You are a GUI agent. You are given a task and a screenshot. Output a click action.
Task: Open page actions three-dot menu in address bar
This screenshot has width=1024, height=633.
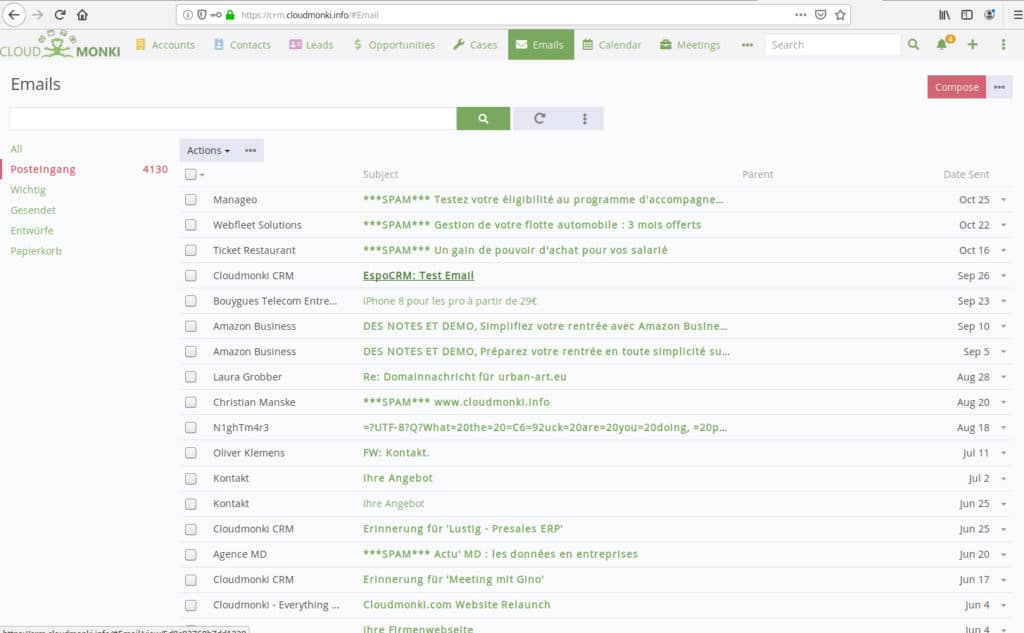[801, 14]
